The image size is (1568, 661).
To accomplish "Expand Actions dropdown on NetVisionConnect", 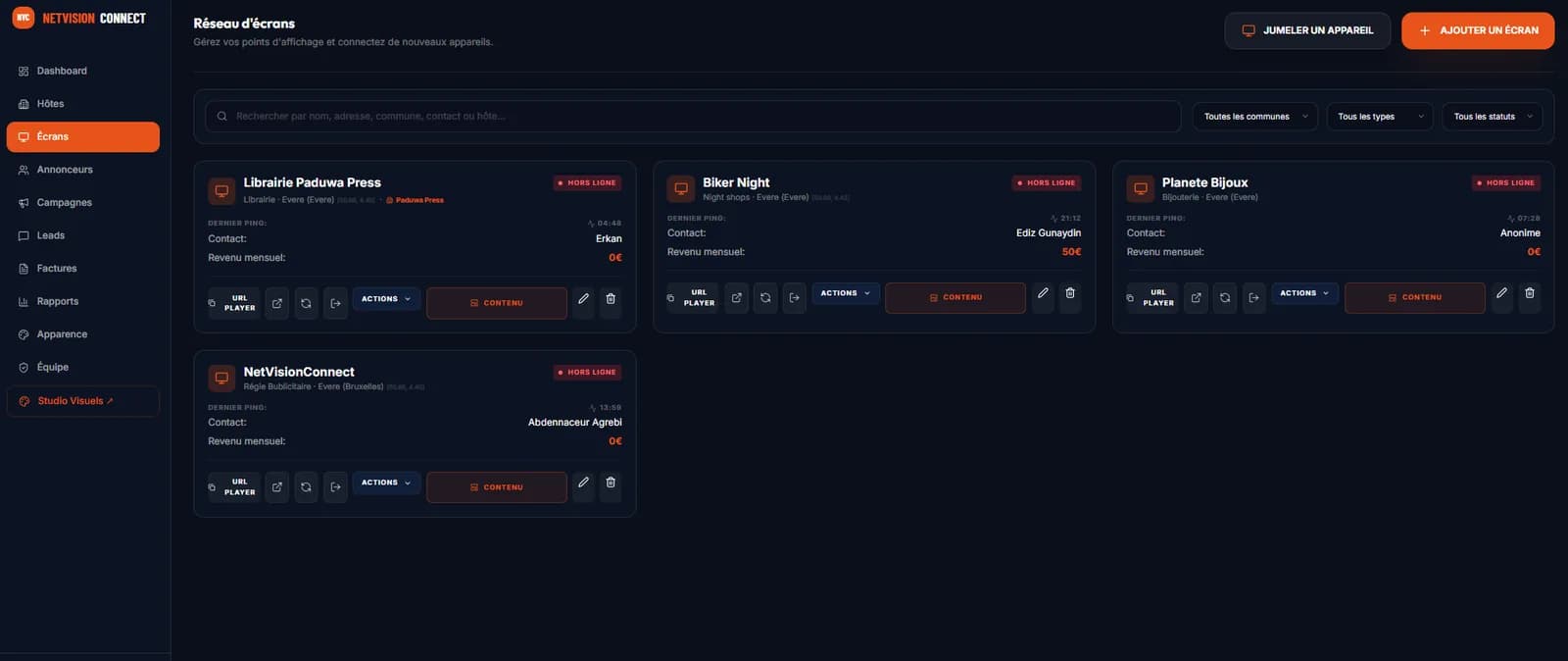I will 386,483.
